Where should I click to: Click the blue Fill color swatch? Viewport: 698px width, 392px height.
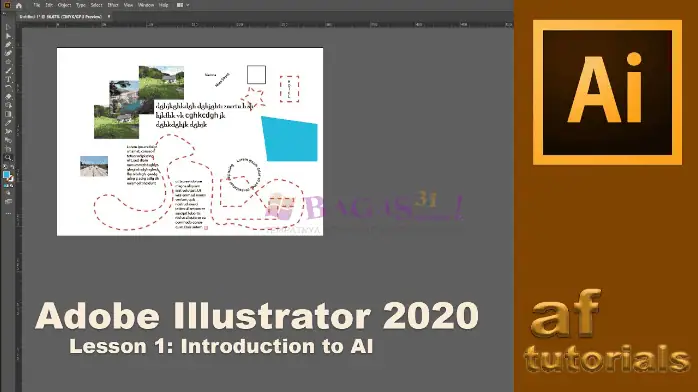tap(6, 174)
